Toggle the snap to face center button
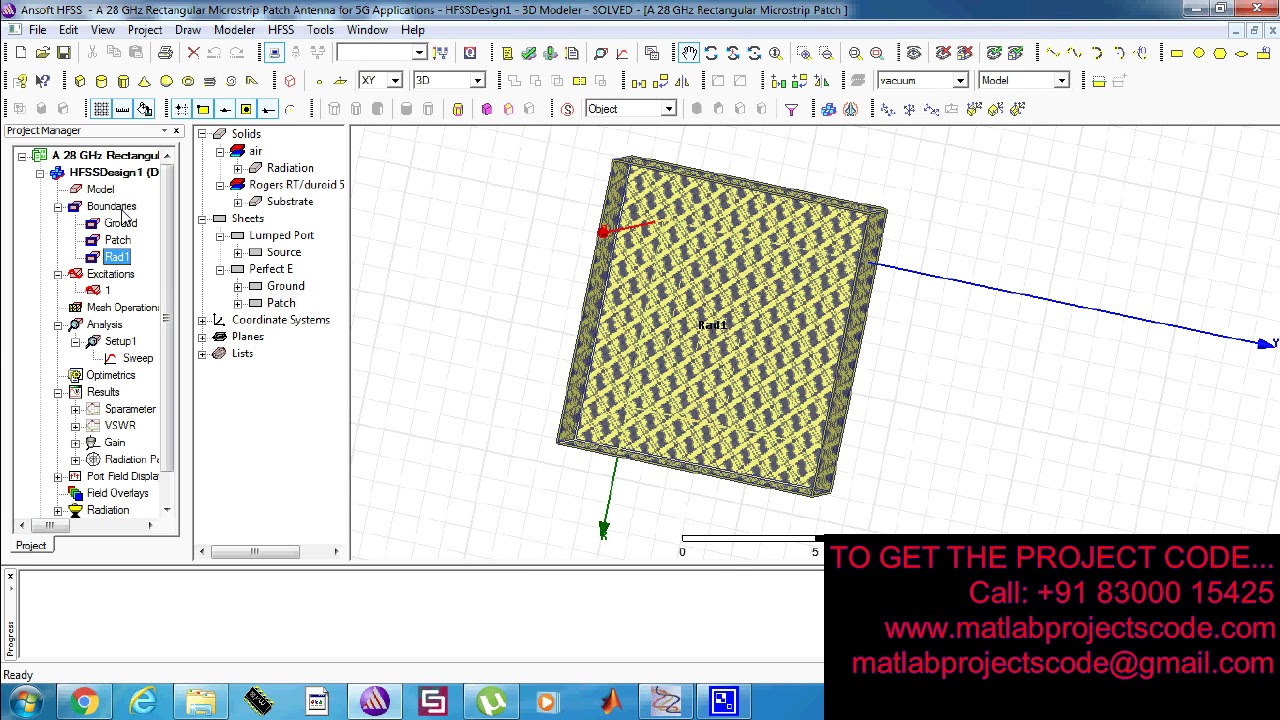This screenshot has width=1280, height=720. point(246,109)
